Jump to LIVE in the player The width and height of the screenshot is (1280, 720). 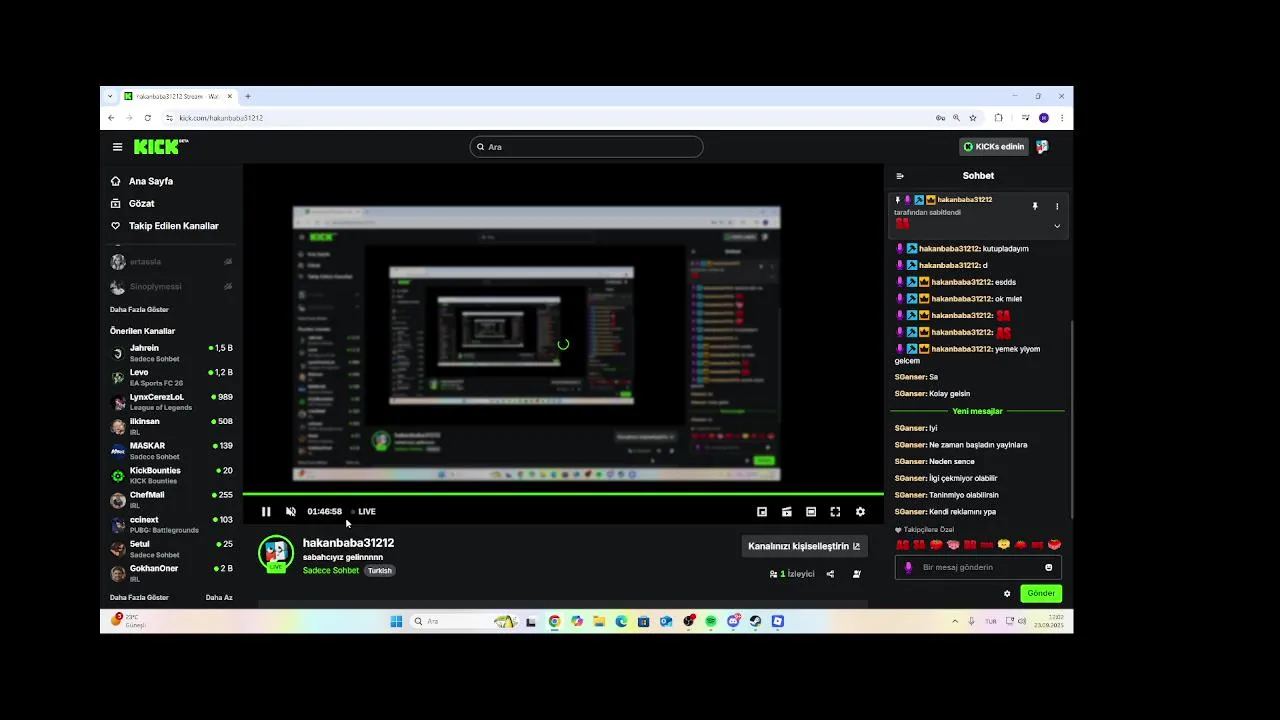coord(364,512)
